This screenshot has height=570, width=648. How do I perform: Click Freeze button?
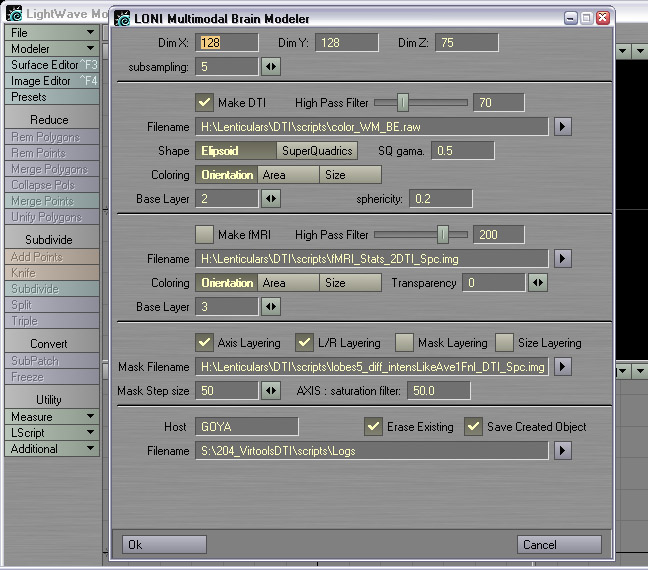pos(52,377)
